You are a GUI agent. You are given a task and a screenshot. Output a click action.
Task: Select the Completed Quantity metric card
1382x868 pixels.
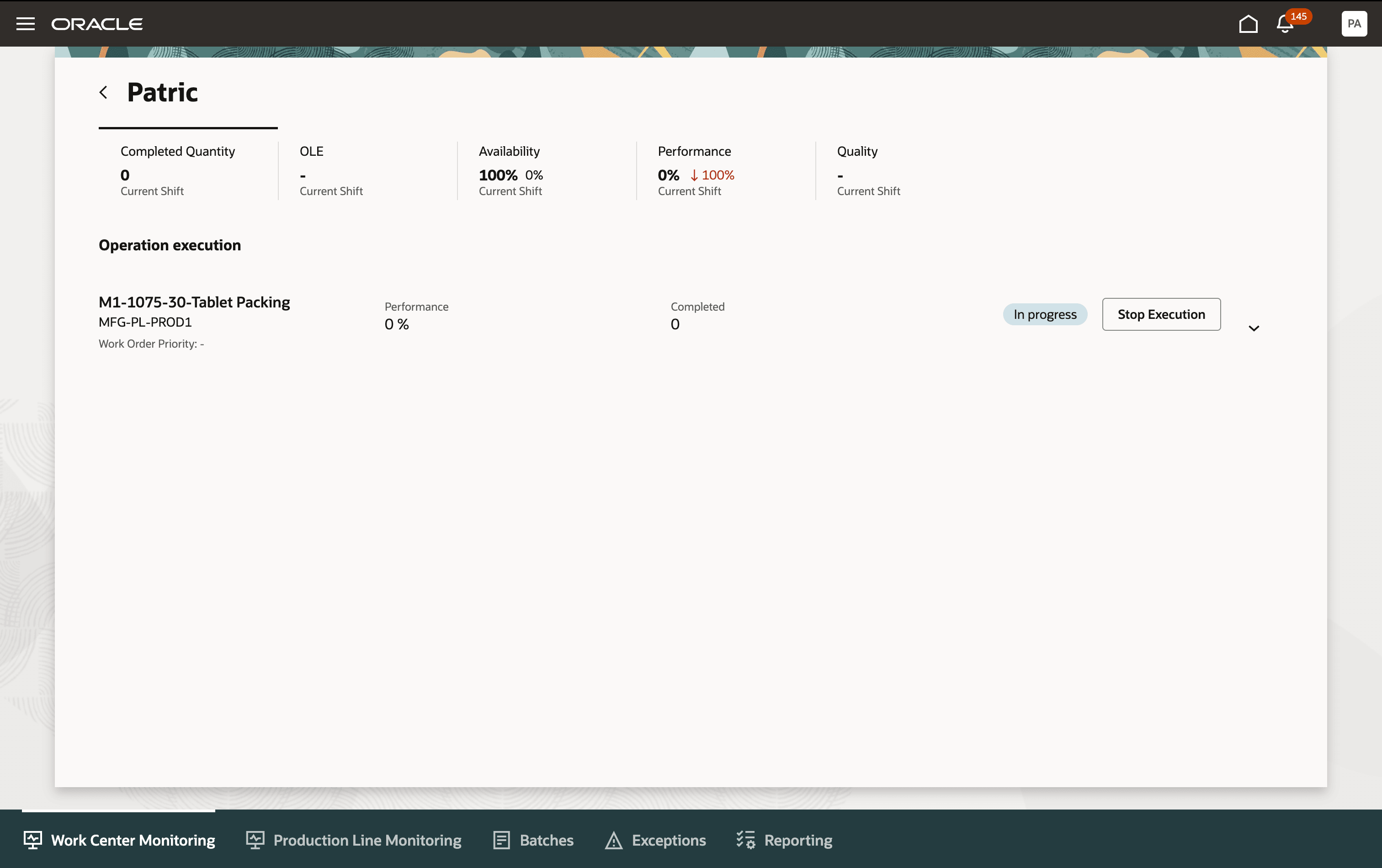click(x=188, y=170)
